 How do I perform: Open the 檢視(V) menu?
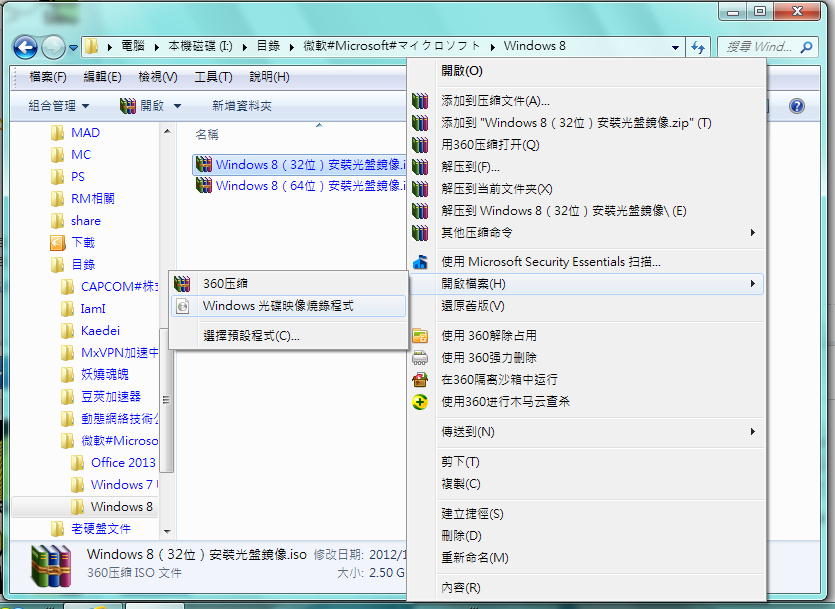[158, 77]
